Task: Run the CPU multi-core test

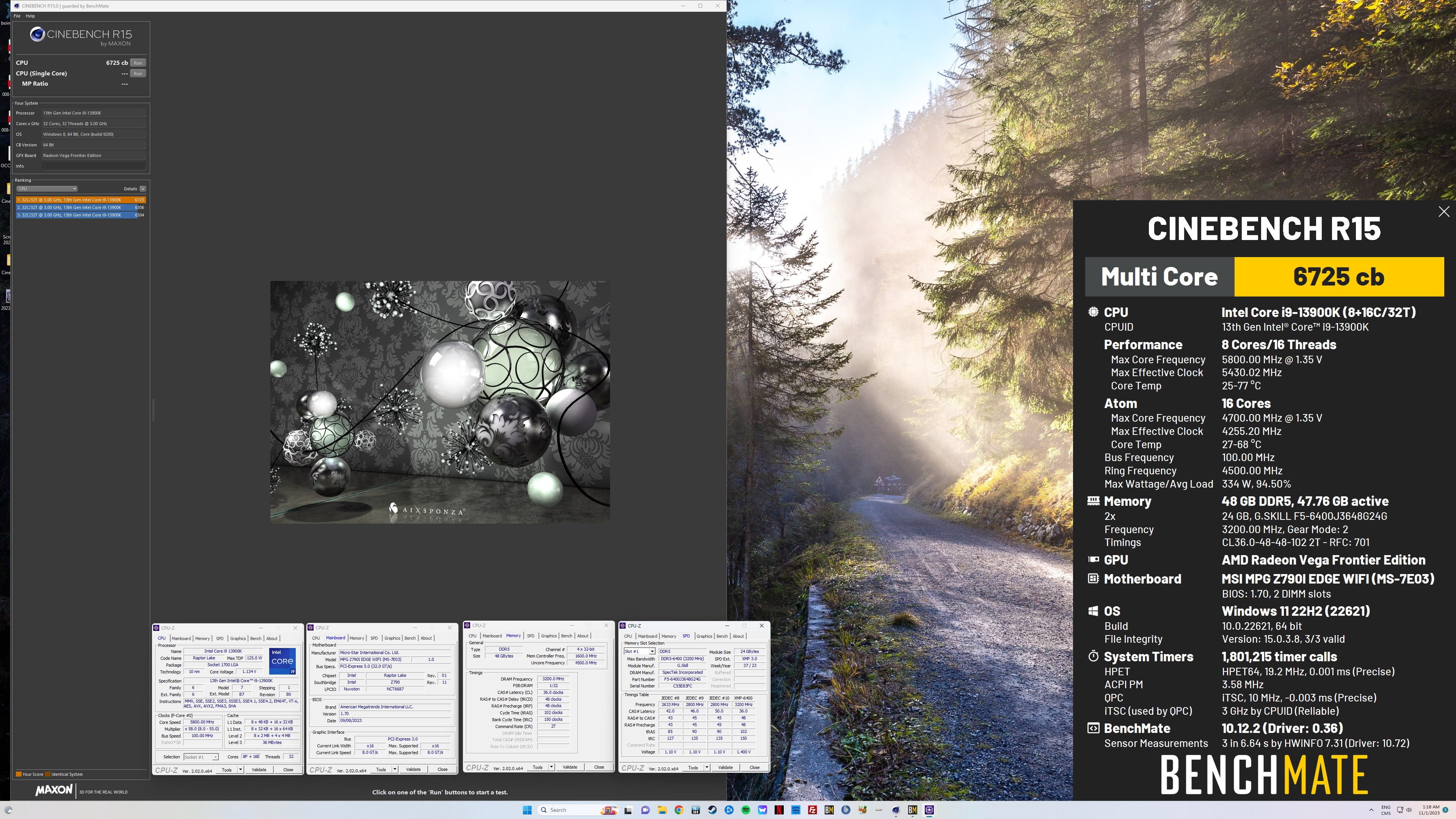Action: point(137,63)
